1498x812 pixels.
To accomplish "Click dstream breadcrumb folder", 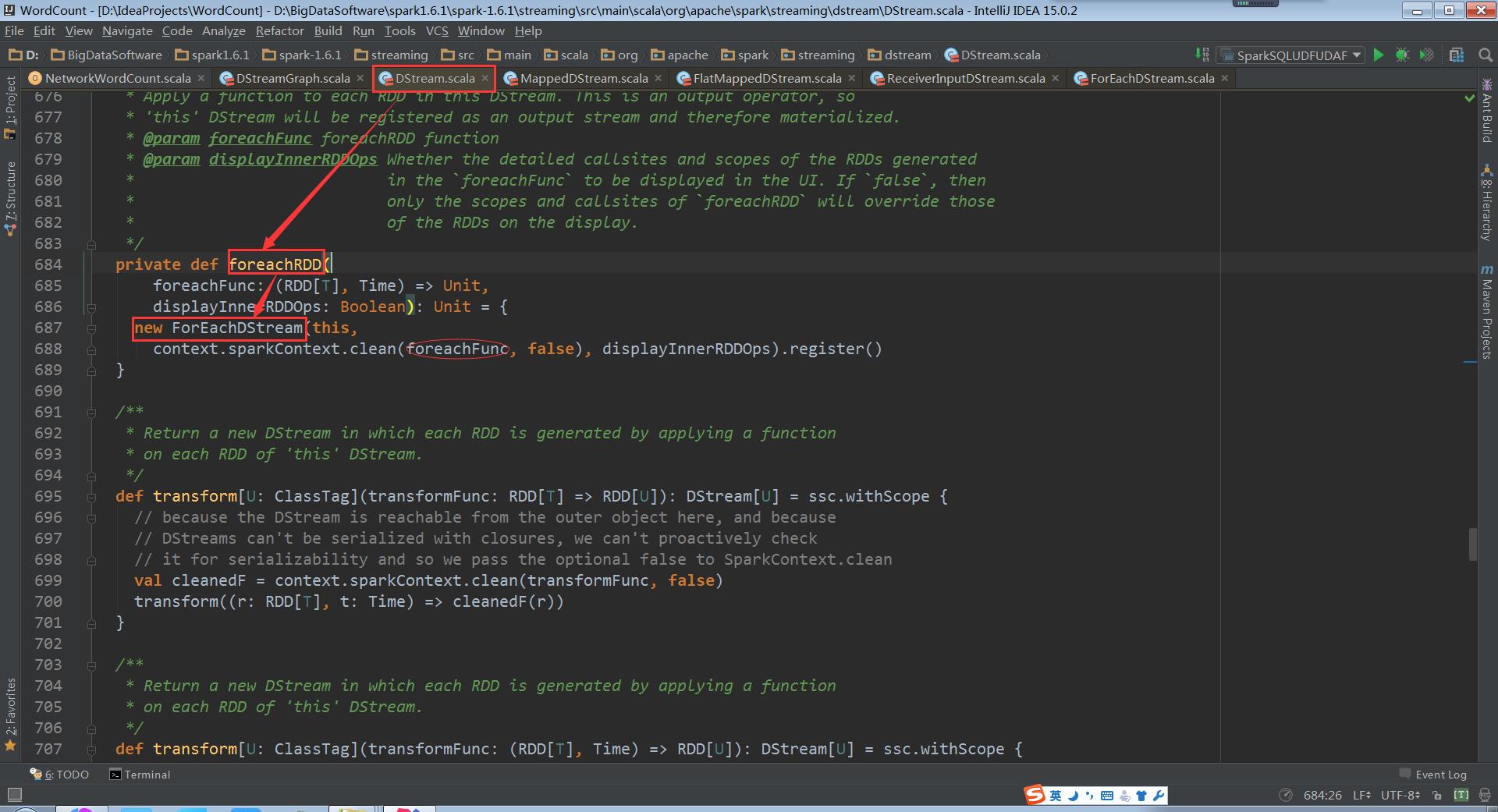I will pos(900,55).
